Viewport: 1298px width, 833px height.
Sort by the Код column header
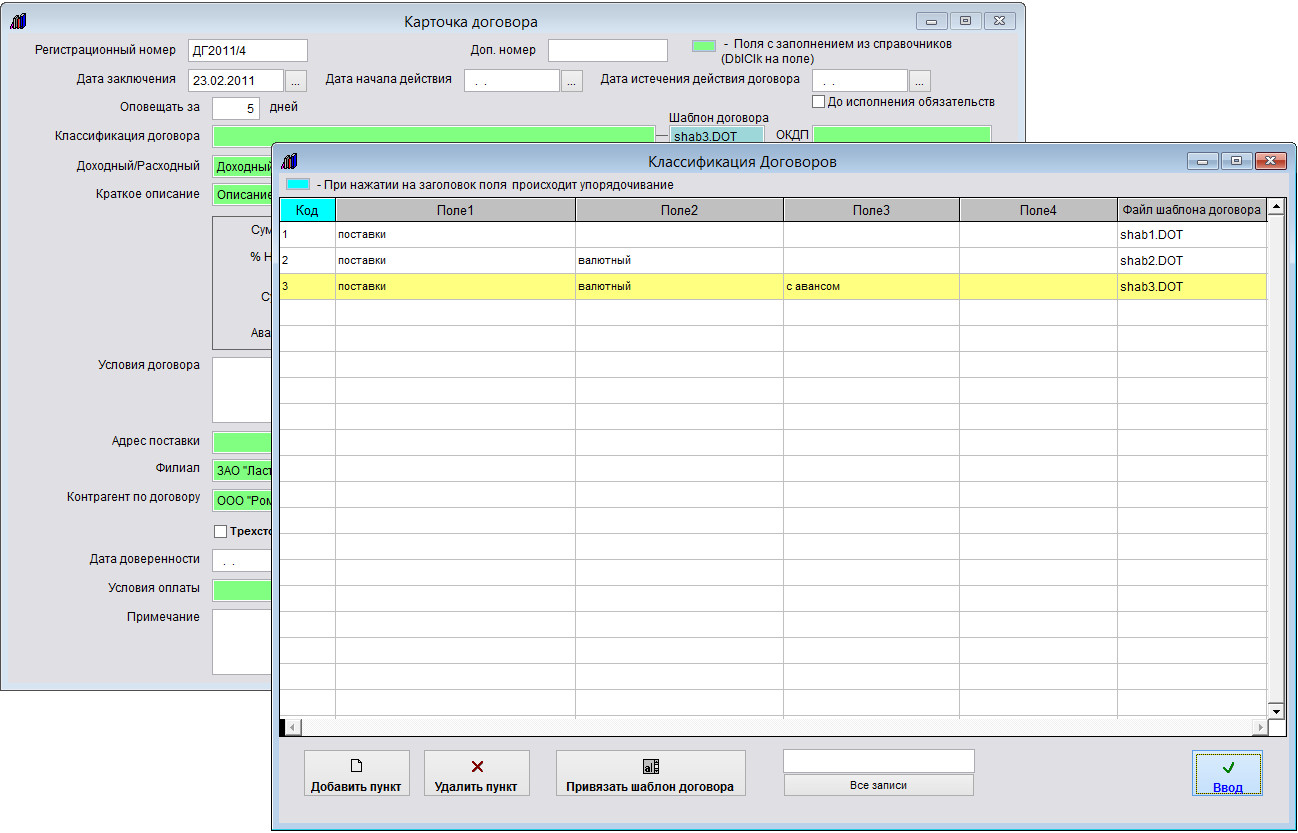(x=307, y=210)
